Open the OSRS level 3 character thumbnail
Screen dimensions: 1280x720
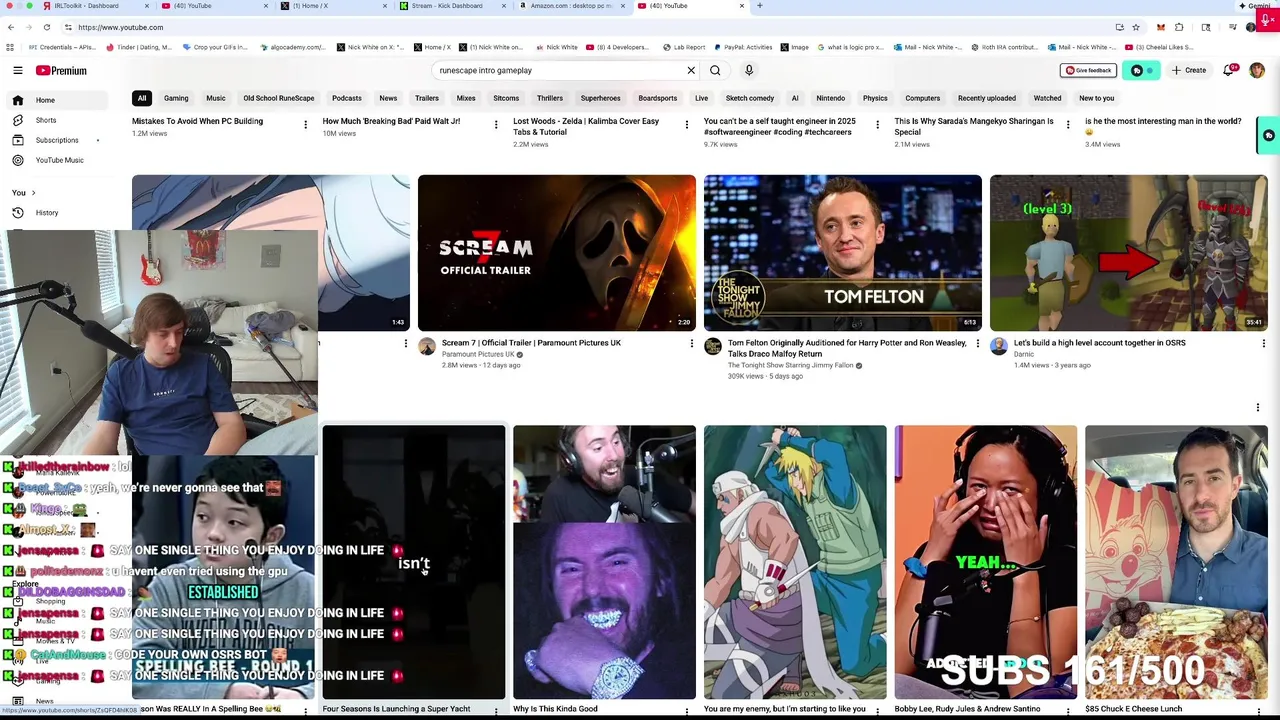(1129, 253)
